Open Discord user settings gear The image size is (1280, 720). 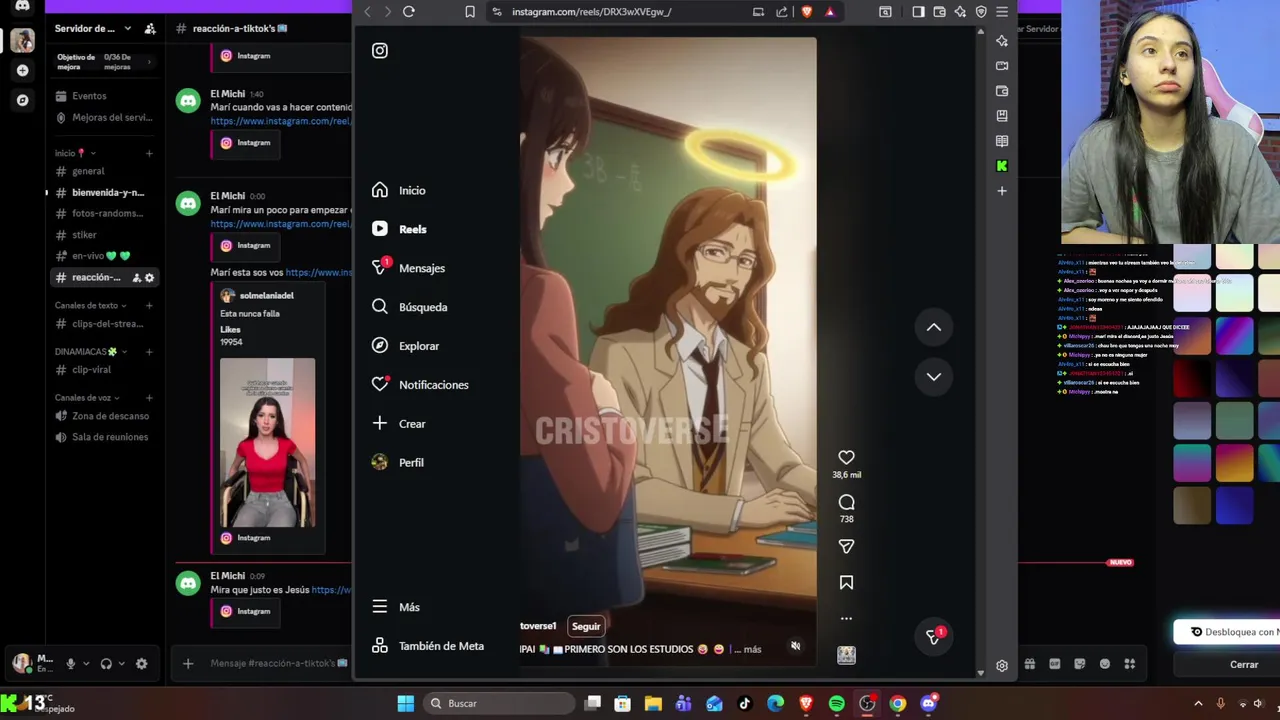pos(141,664)
